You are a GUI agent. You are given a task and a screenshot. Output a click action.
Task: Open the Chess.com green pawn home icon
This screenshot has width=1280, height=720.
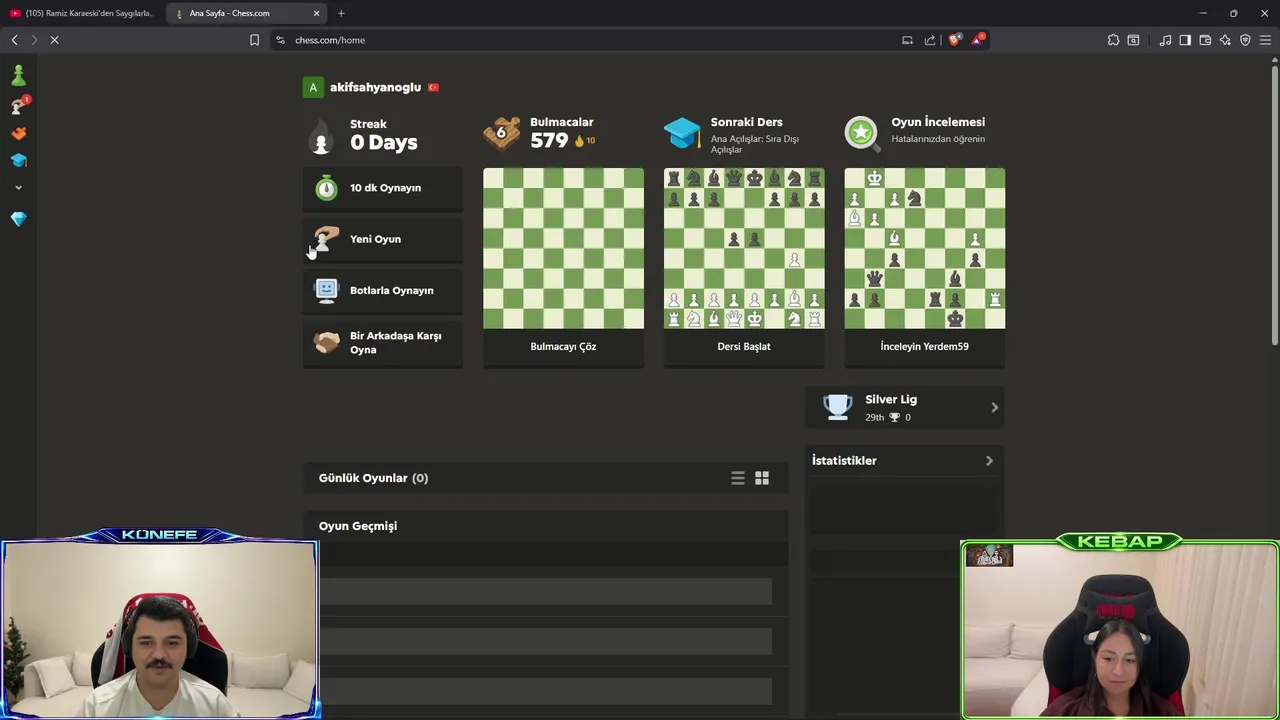click(18, 75)
